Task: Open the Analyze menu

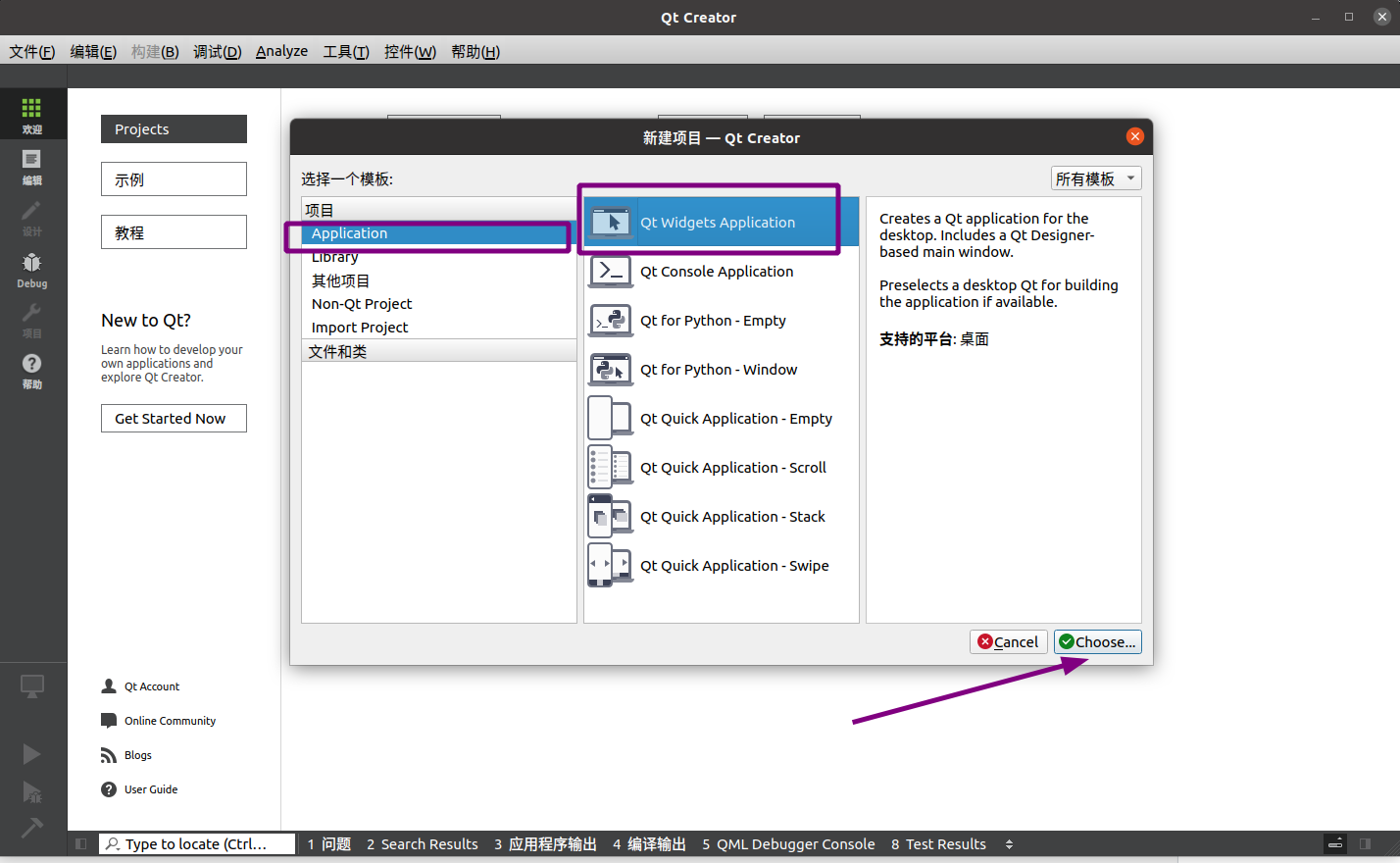Action: [281, 51]
